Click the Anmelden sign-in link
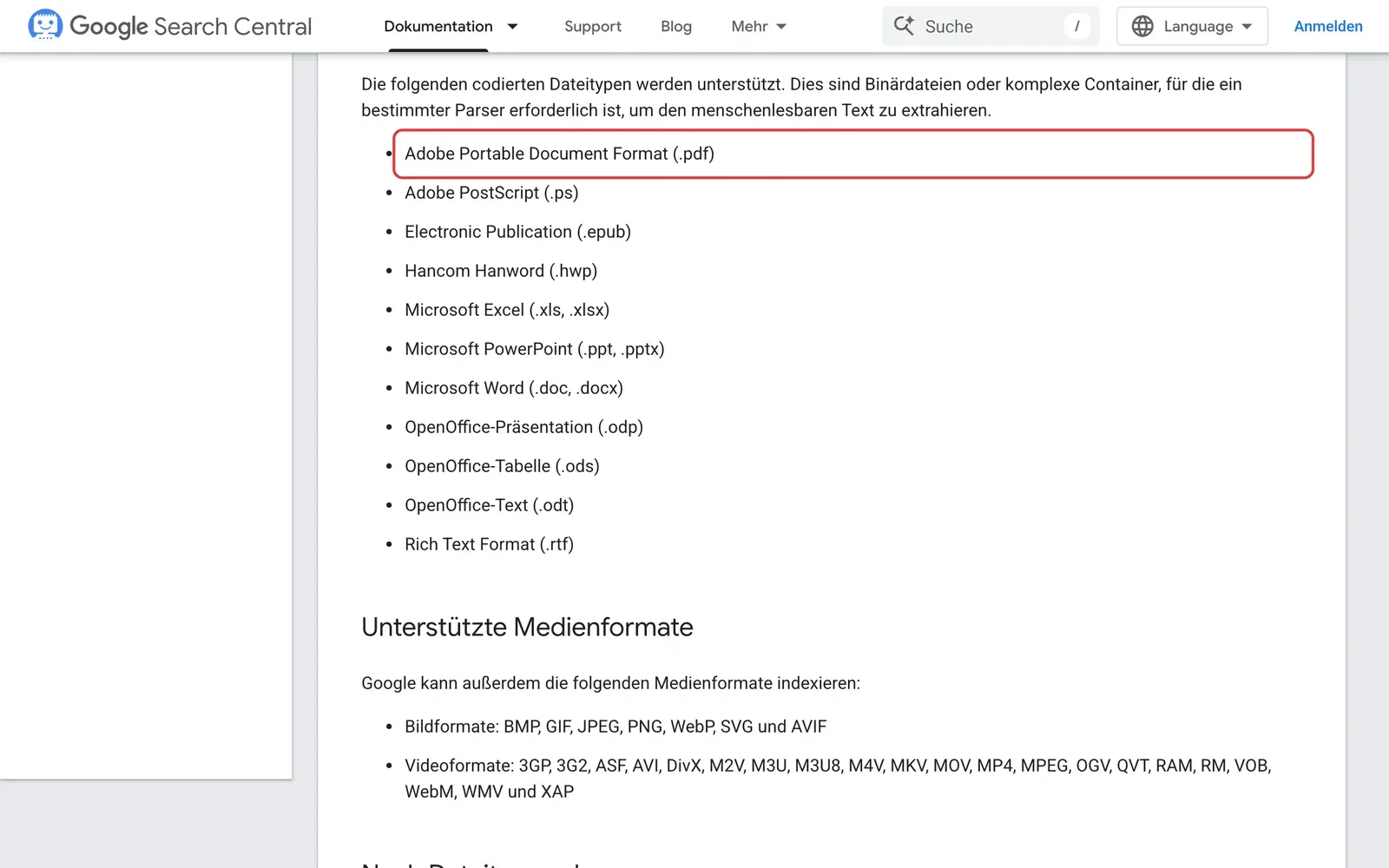 coord(1328,26)
